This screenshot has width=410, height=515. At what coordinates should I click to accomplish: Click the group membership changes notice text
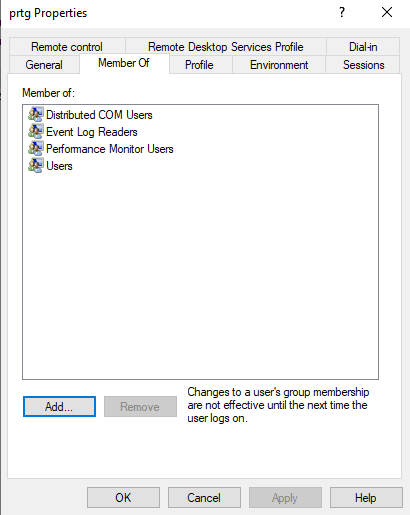click(278, 405)
